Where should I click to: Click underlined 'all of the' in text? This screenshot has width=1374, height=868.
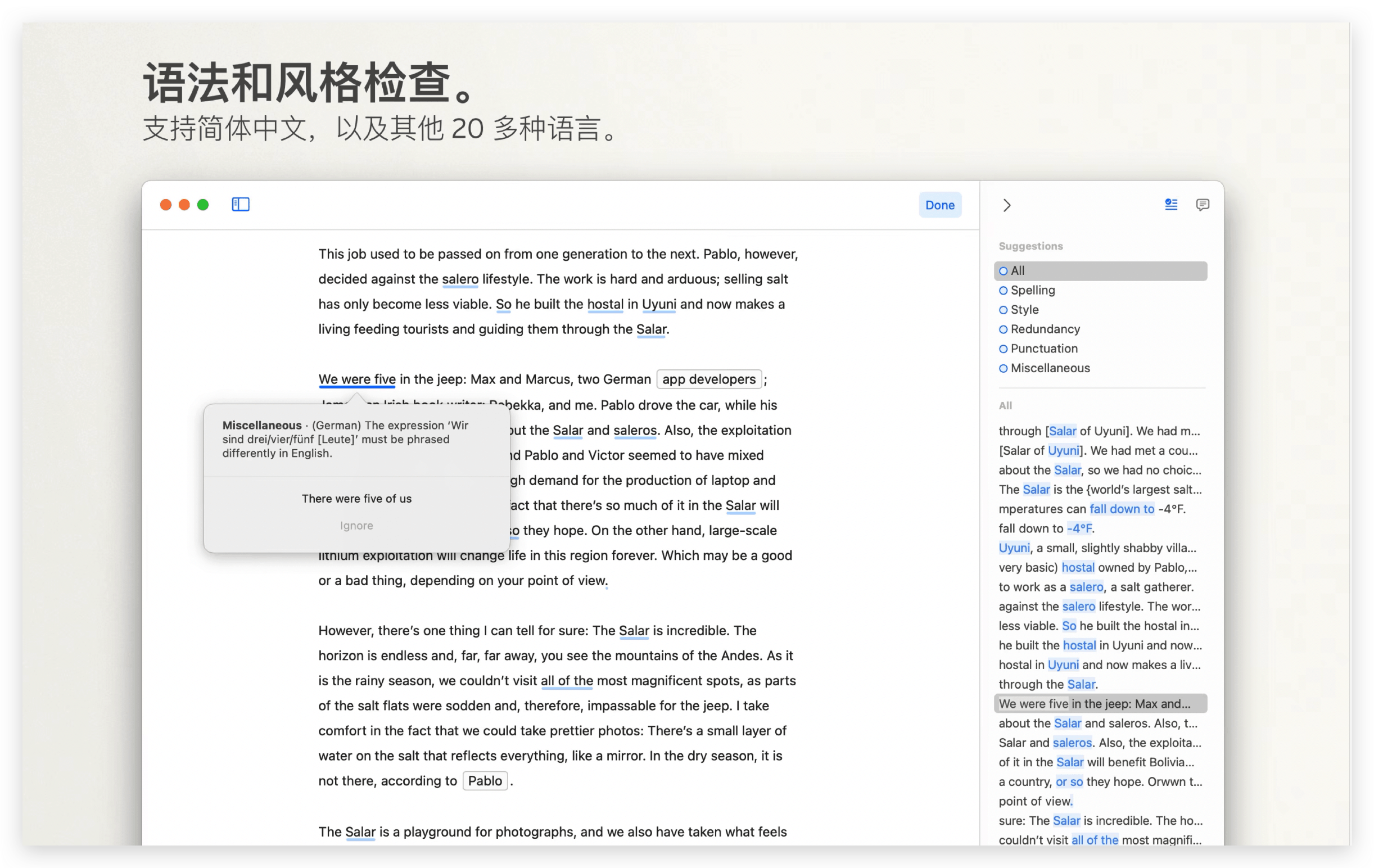[566, 680]
